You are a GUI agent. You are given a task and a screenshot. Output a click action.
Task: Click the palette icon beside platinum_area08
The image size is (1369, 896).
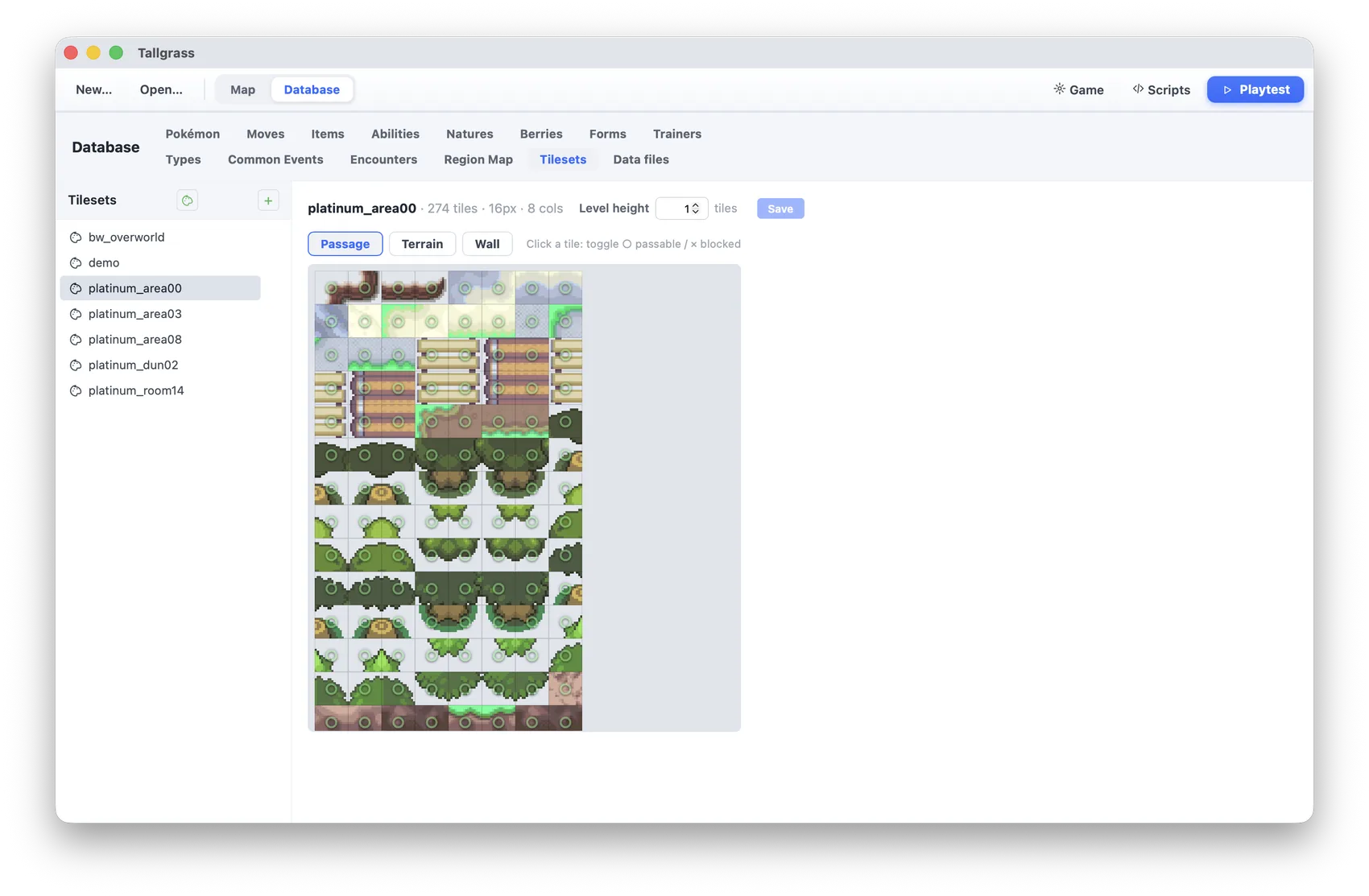click(76, 340)
